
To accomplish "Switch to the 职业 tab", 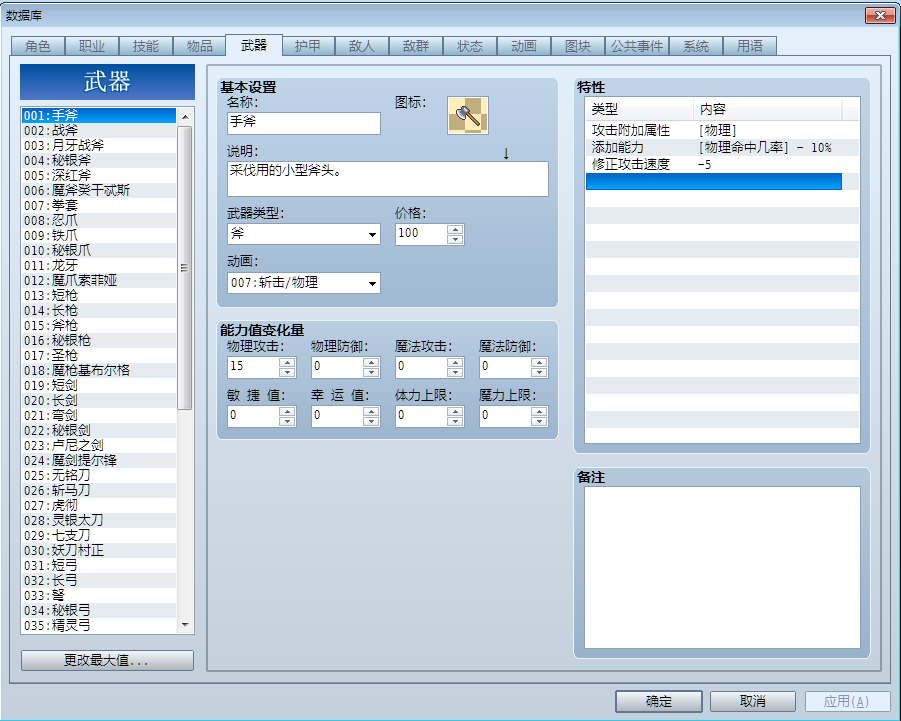I will (x=92, y=46).
